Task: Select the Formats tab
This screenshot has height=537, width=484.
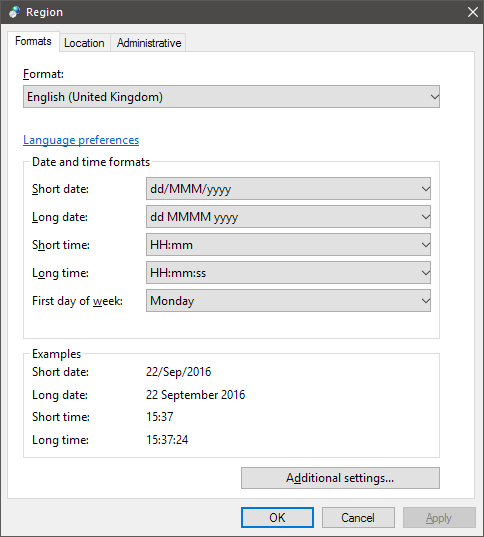Action: pos(33,41)
